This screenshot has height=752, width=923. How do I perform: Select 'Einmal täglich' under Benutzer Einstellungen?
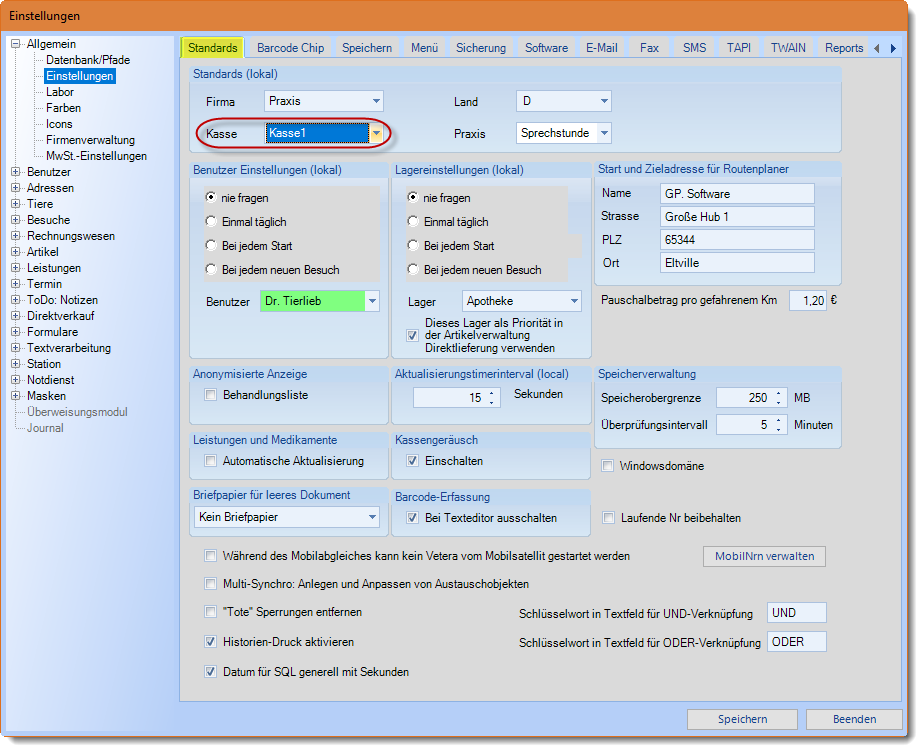coord(211,222)
